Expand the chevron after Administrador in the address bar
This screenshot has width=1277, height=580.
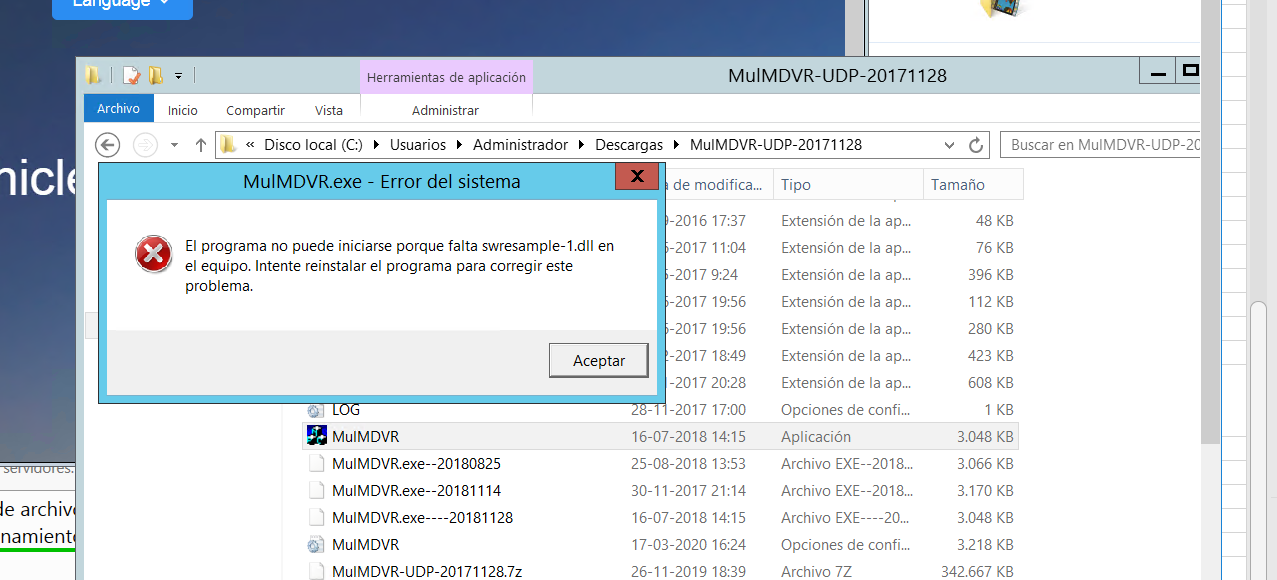pos(582,145)
